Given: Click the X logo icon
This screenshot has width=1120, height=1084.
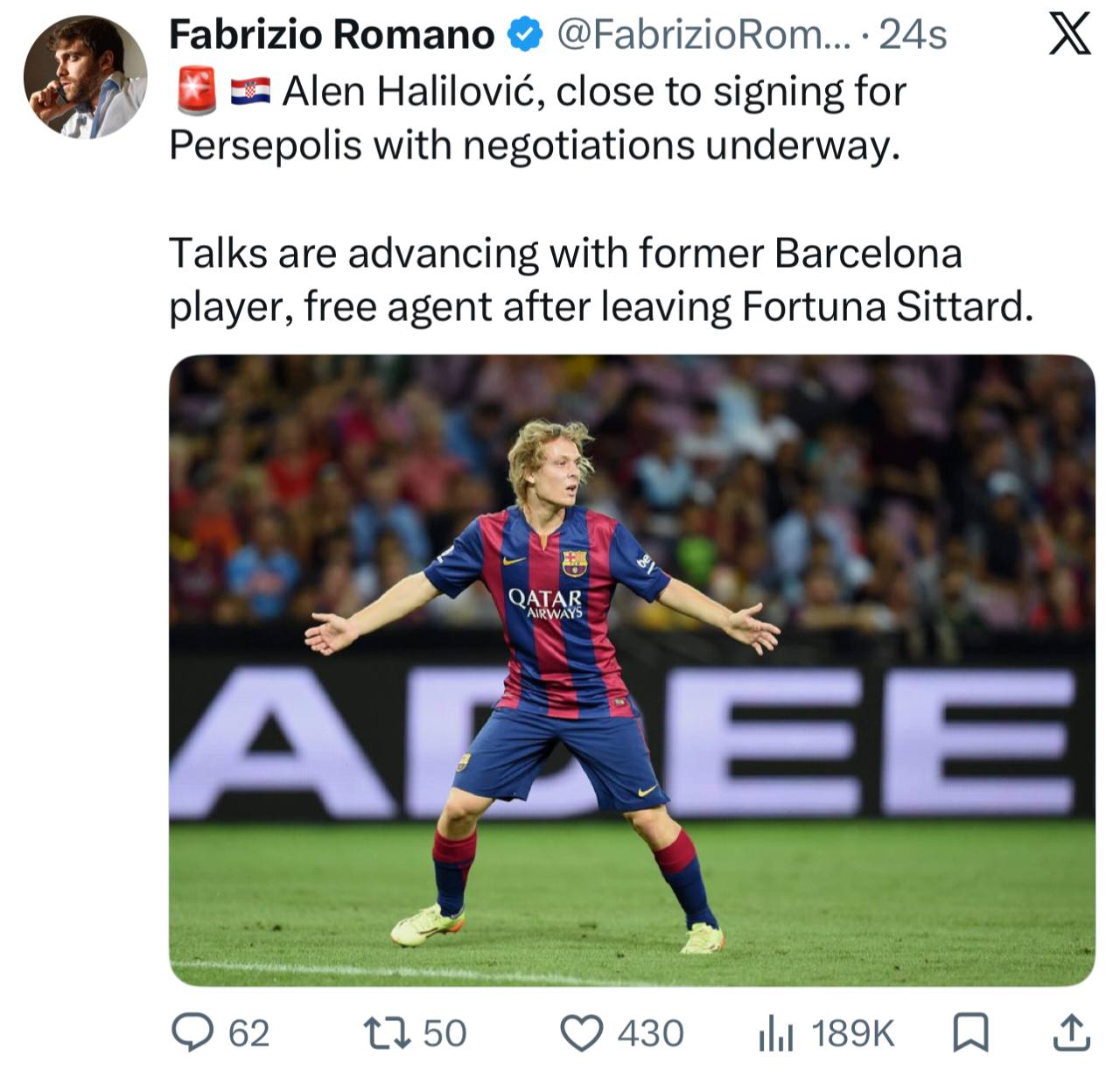Looking at the screenshot, I should (x=1069, y=36).
